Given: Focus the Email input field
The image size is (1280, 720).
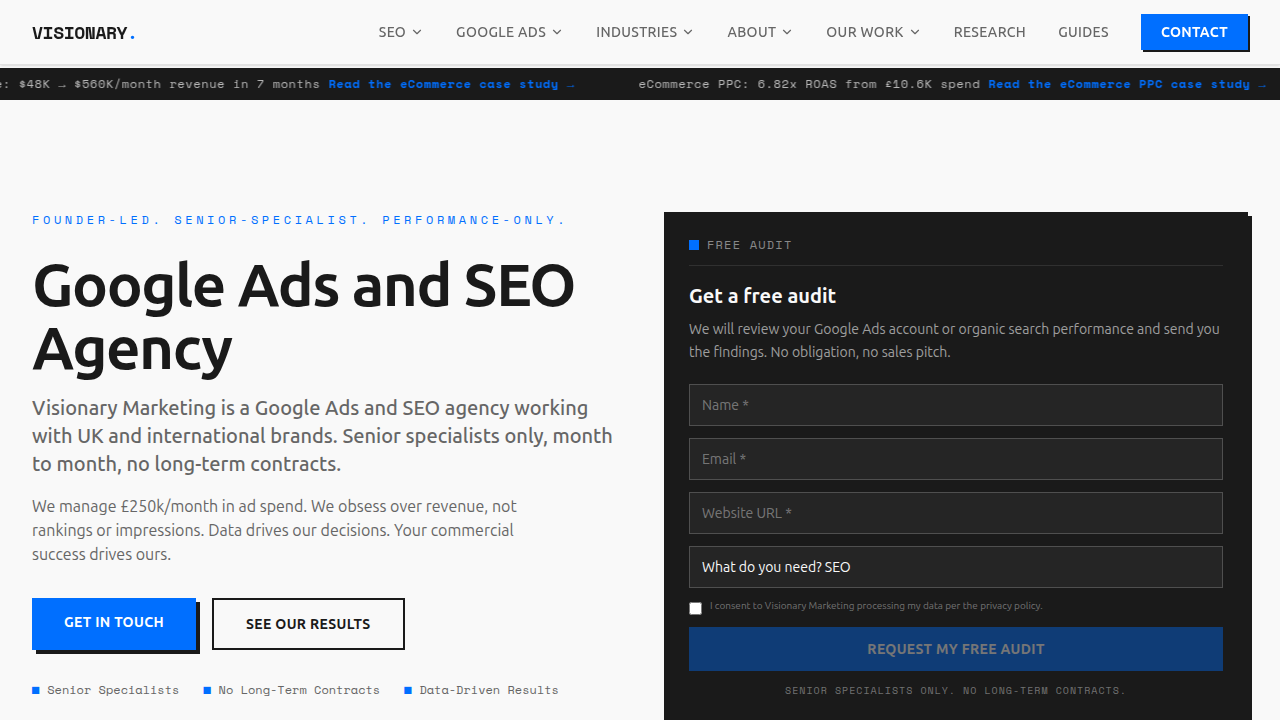Looking at the screenshot, I should pos(956,459).
